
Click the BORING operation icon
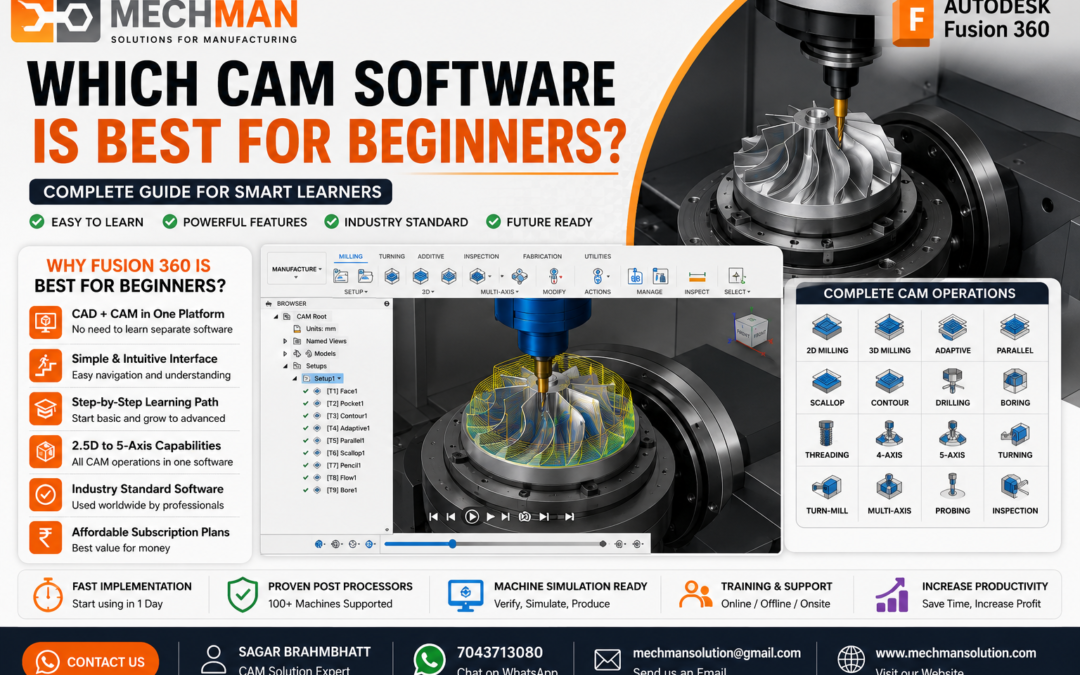coord(1015,380)
